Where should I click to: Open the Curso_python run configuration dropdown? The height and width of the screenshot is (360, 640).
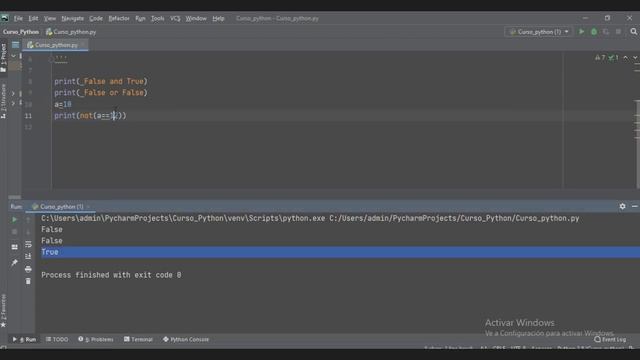(538, 32)
